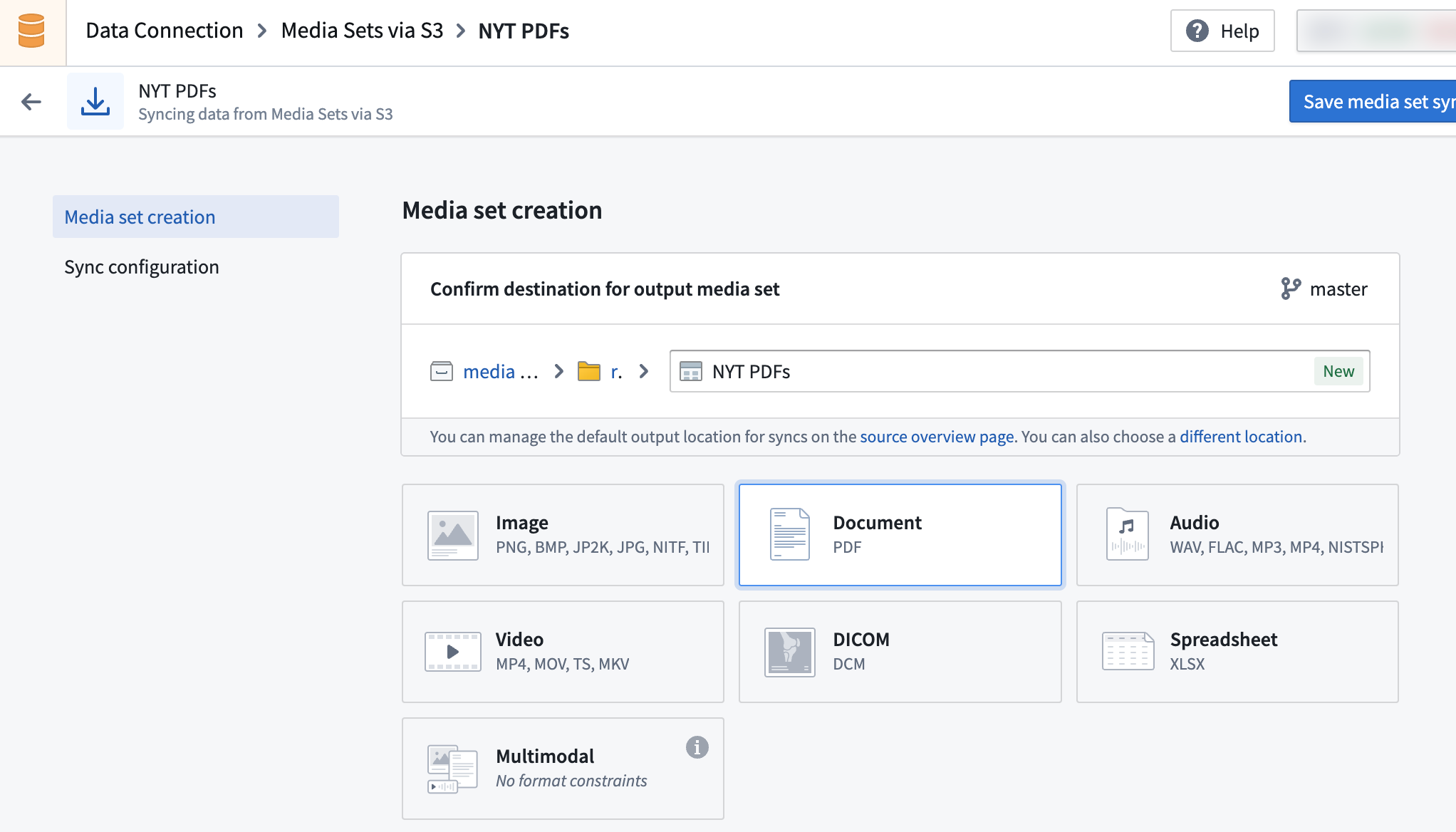Click the branch icon next to master
Viewport: 1456px width, 832px height.
[1289, 288]
